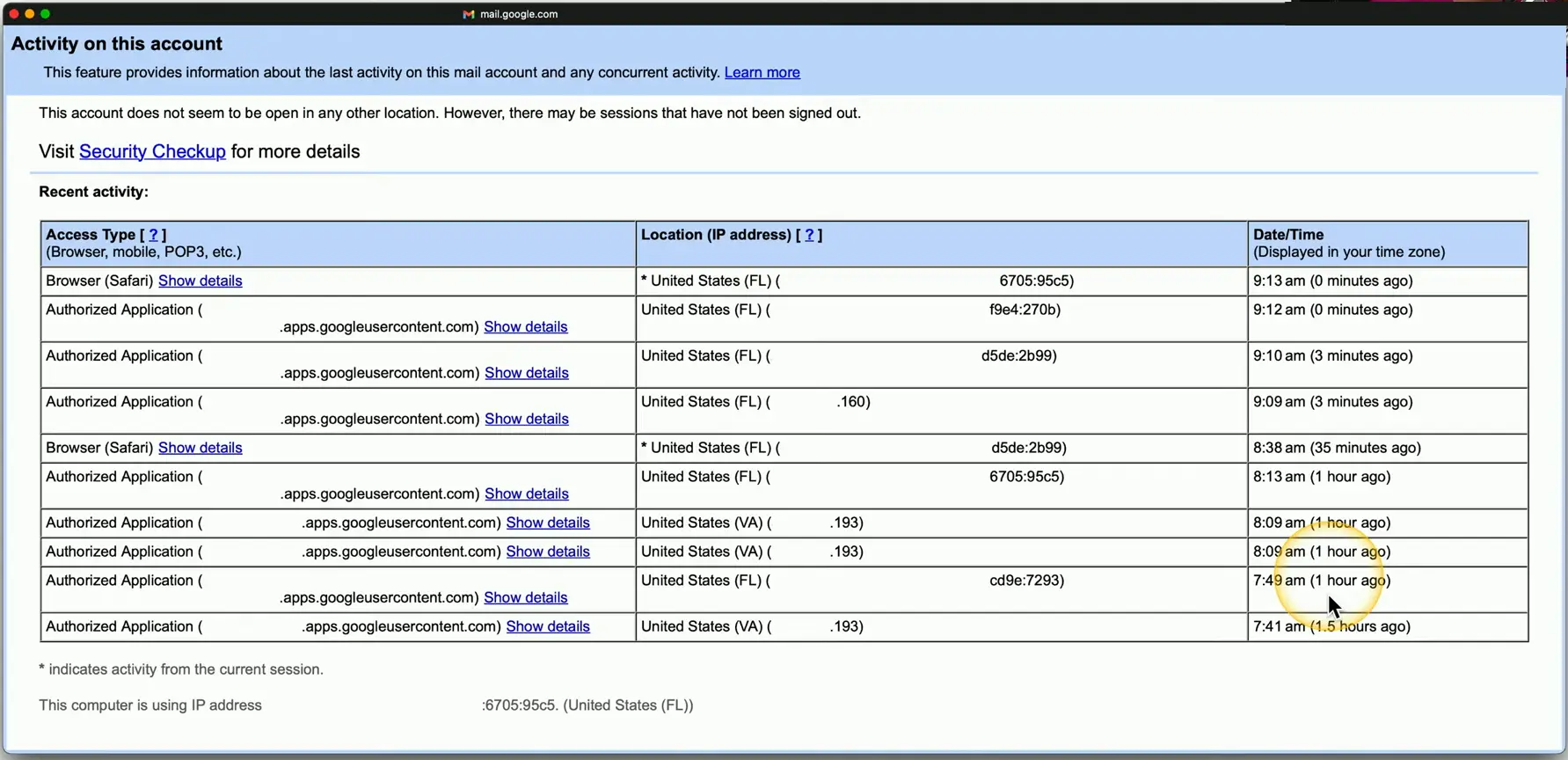The height and width of the screenshot is (760, 1568).
Task: Expand details for the 7:41 am Virginia entry
Action: click(547, 626)
